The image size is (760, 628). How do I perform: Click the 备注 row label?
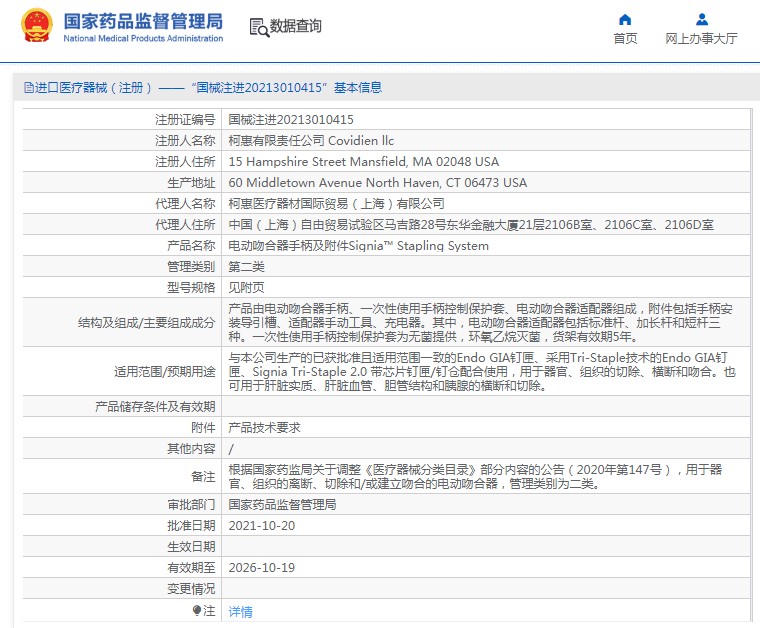(203, 477)
